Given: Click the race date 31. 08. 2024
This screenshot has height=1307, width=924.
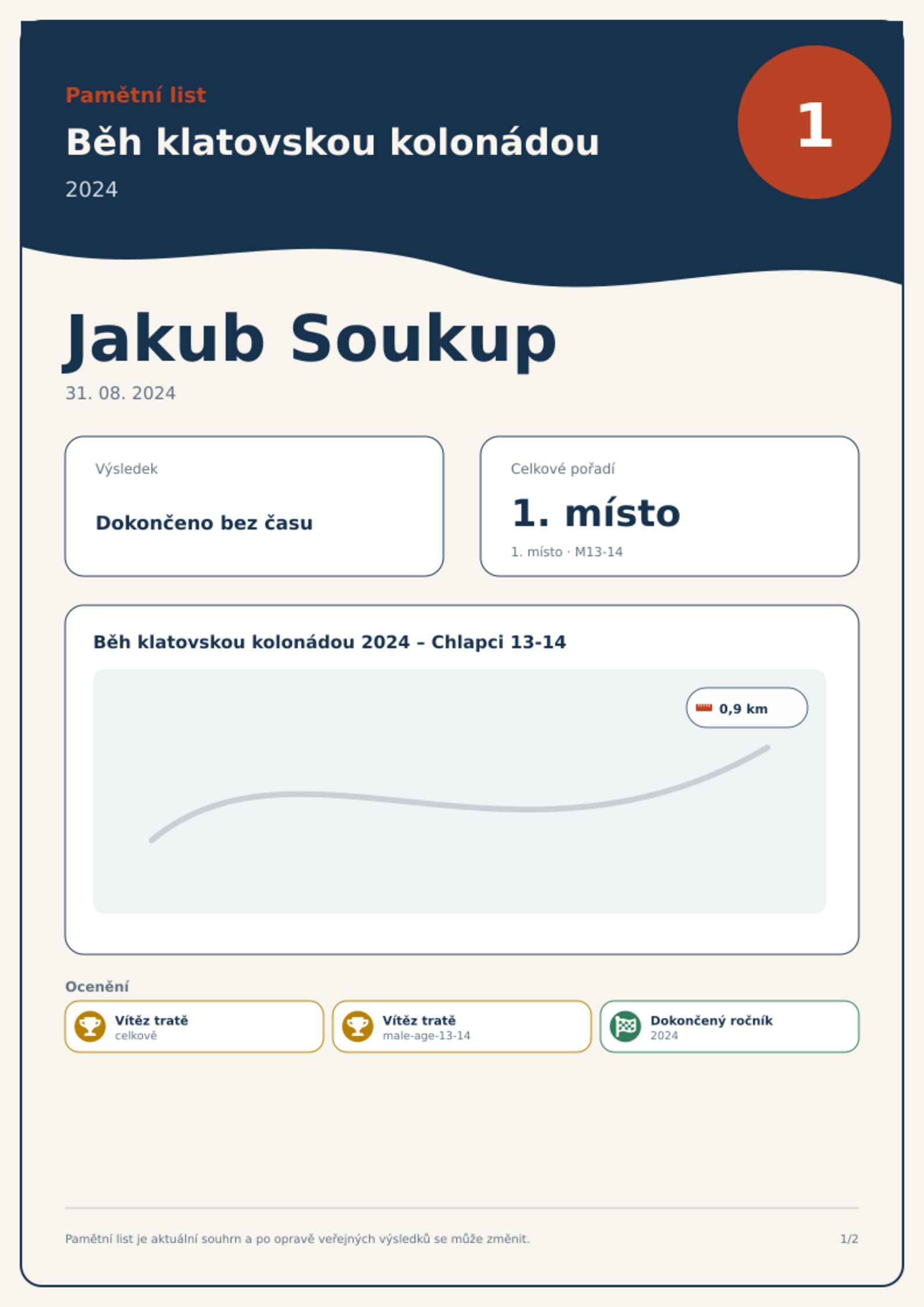Looking at the screenshot, I should (120, 393).
